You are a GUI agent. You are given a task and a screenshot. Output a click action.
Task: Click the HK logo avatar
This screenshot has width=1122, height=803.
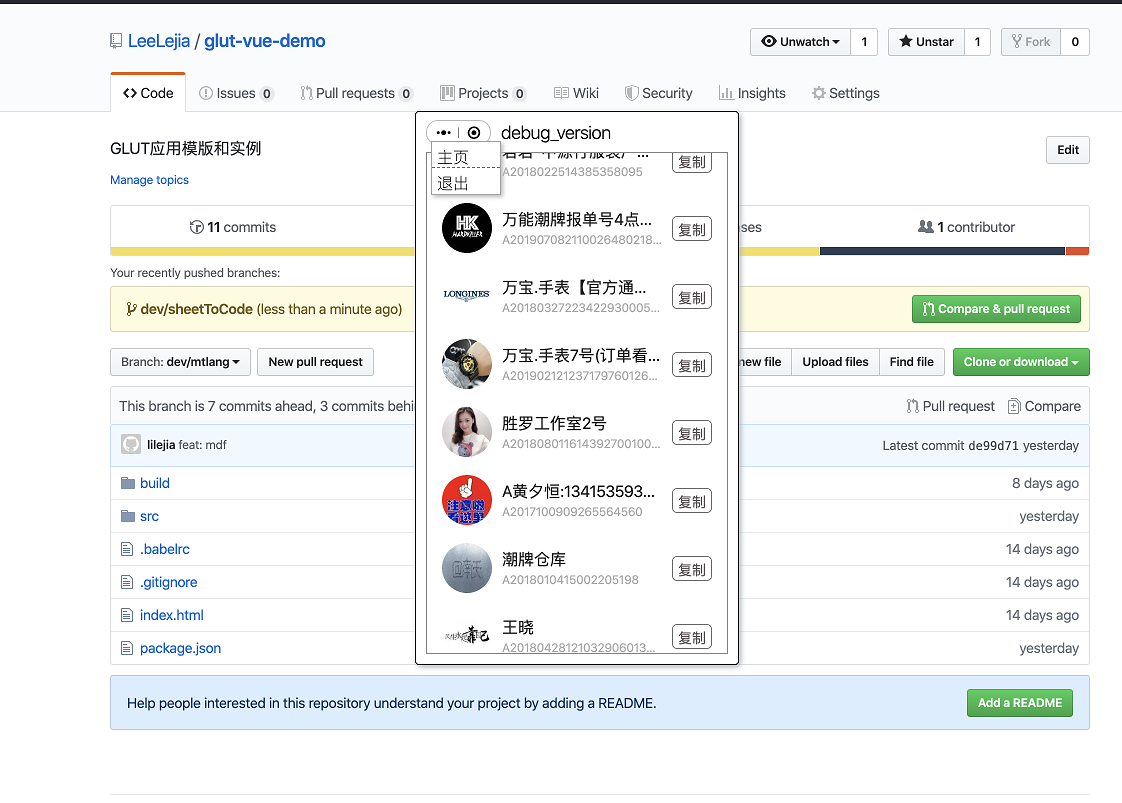pyautogui.click(x=467, y=228)
